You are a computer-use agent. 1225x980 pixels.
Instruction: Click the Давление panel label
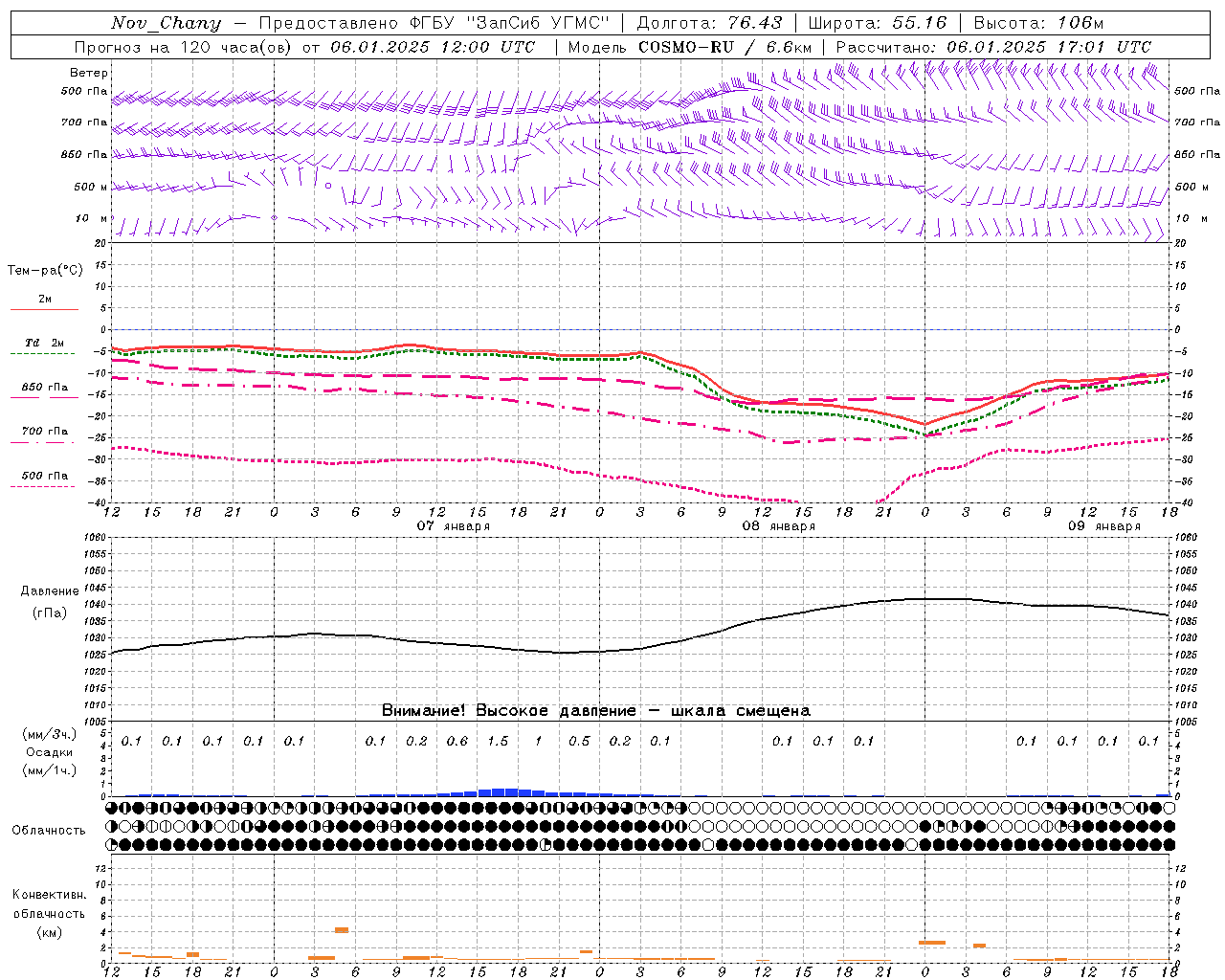pyautogui.click(x=50, y=591)
